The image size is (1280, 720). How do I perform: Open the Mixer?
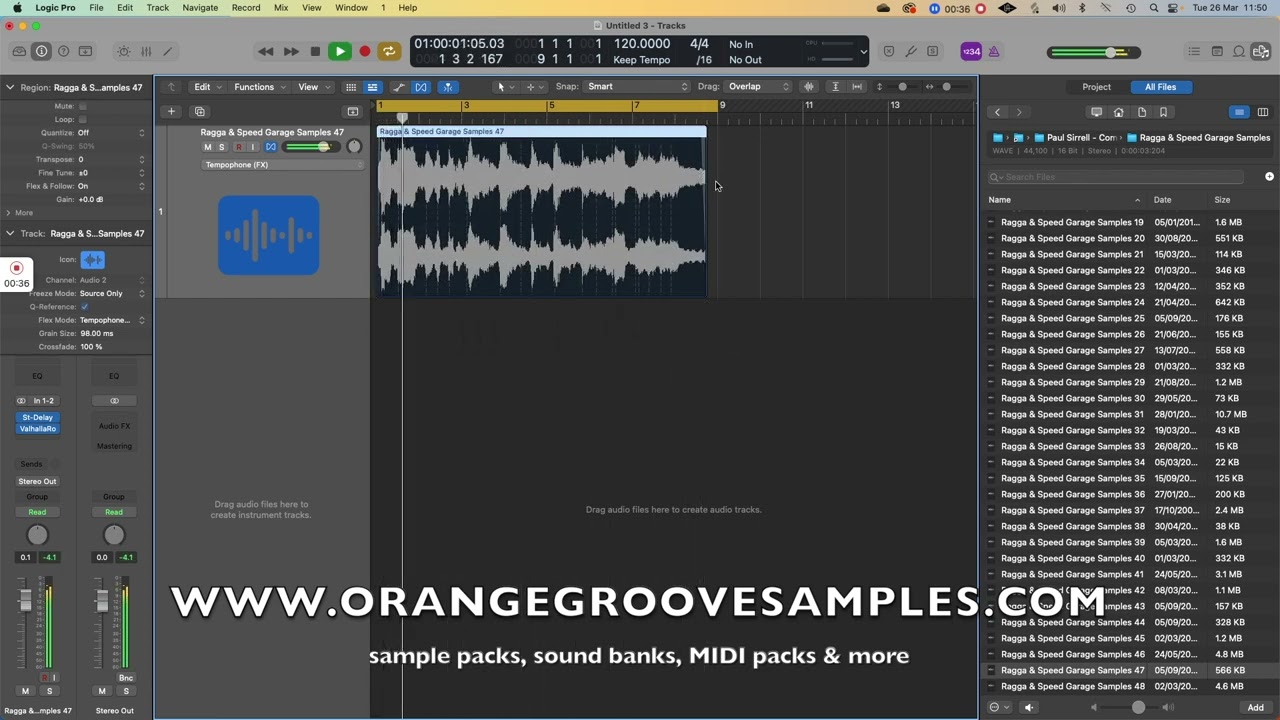pos(145,51)
